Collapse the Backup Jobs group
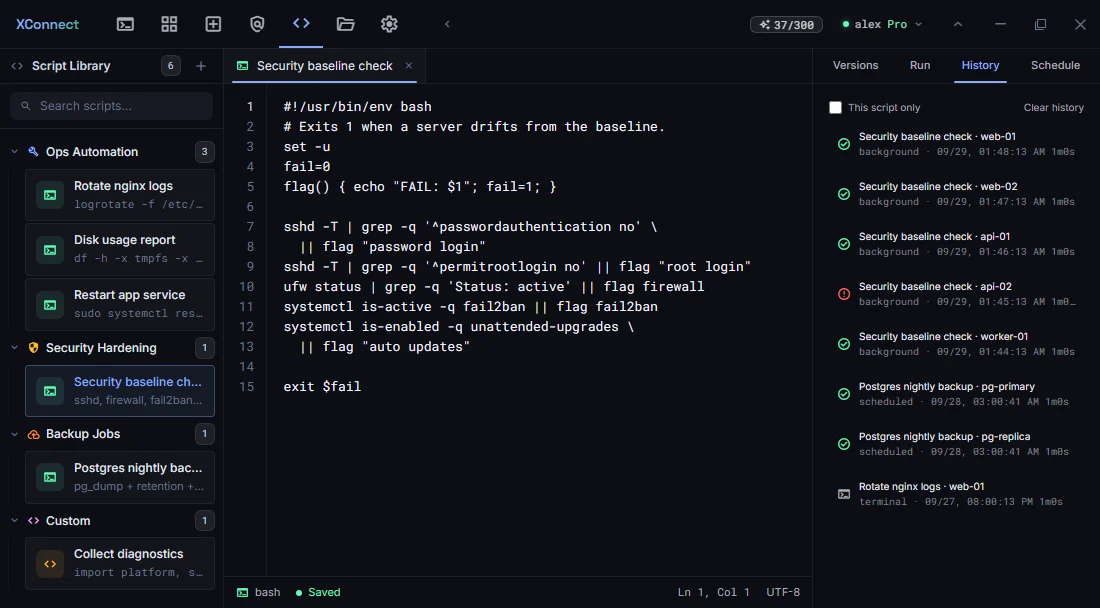The height and width of the screenshot is (608, 1100). [15, 434]
